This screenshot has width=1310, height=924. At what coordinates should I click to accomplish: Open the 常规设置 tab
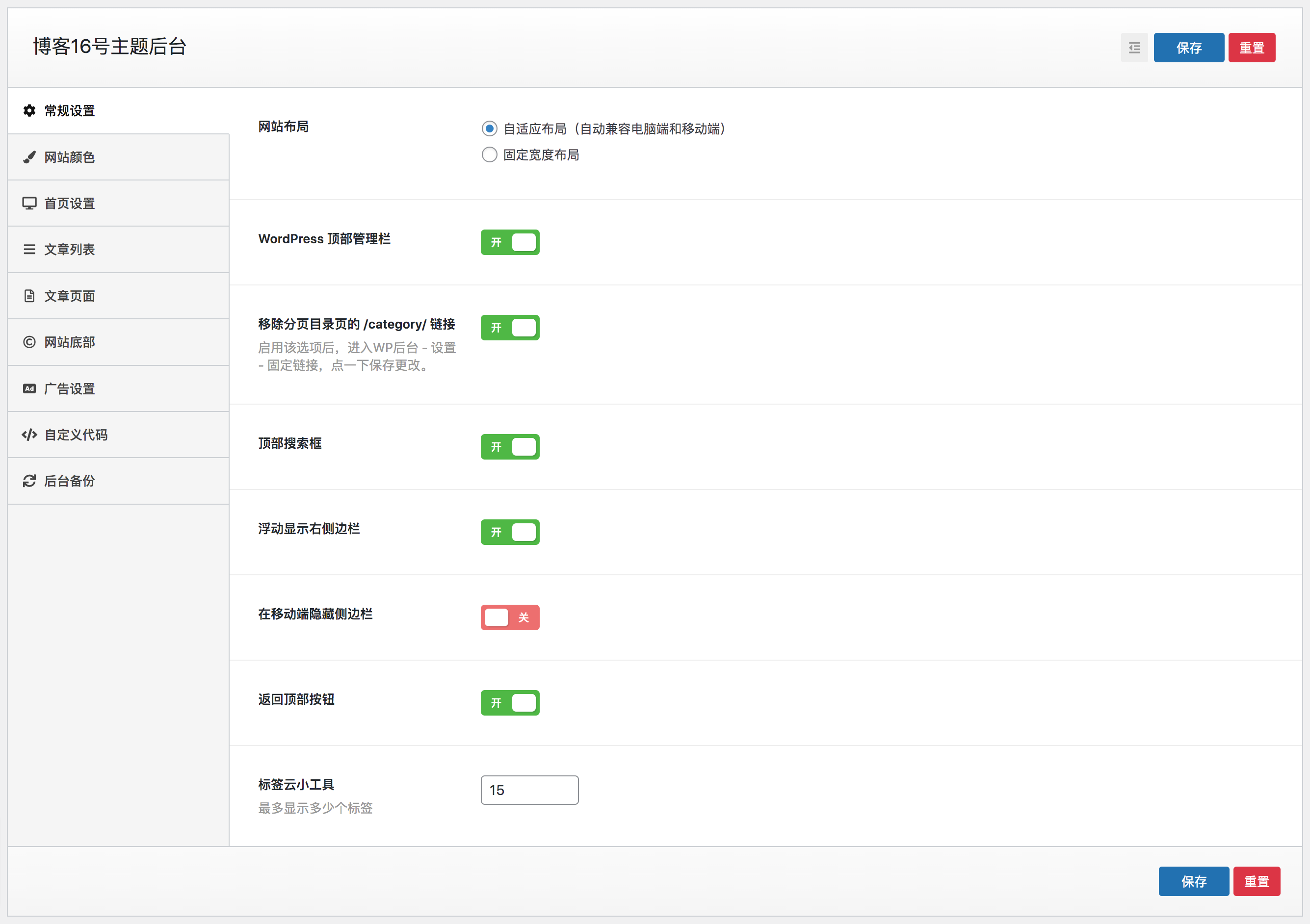point(119,111)
